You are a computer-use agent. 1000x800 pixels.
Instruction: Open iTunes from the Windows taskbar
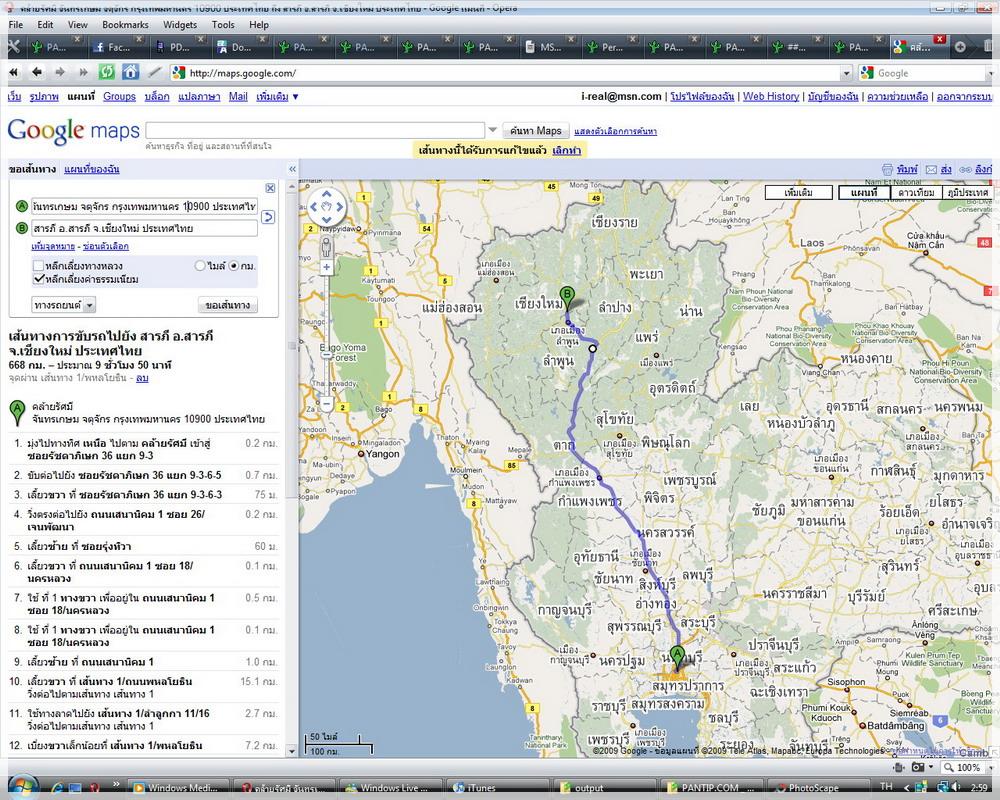click(497, 788)
